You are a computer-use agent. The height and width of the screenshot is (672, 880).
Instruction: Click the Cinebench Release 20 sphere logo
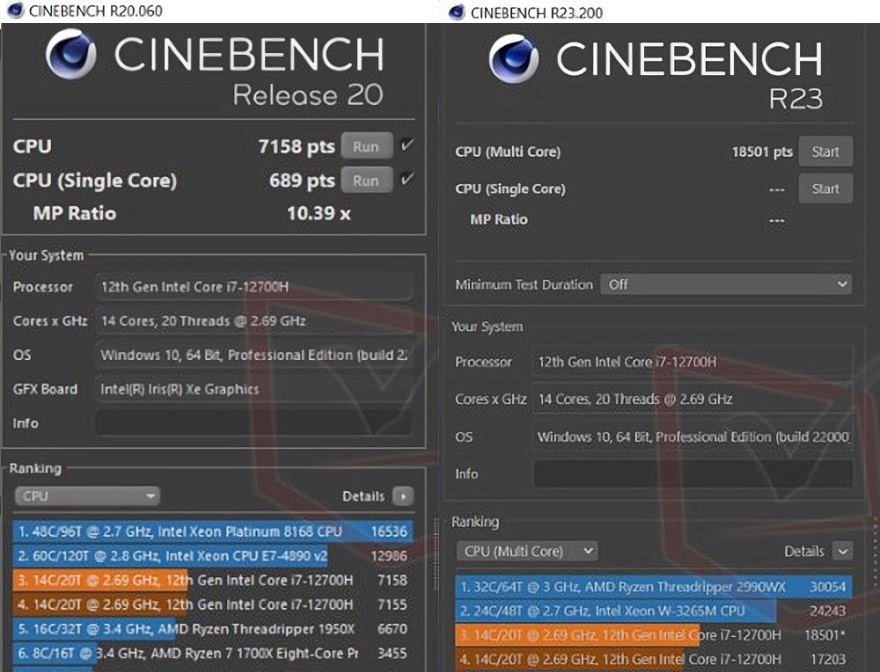pos(71,54)
